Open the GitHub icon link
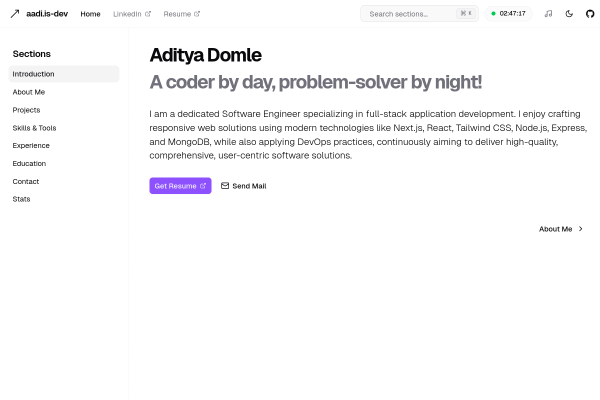Viewport: 600px width, 400px height. click(590, 14)
